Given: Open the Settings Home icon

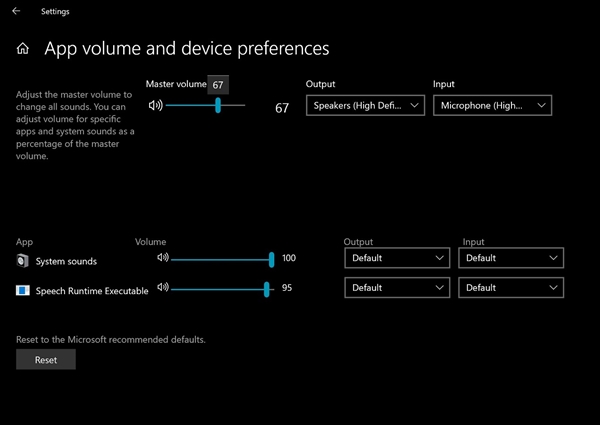Looking at the screenshot, I should click(x=23, y=48).
